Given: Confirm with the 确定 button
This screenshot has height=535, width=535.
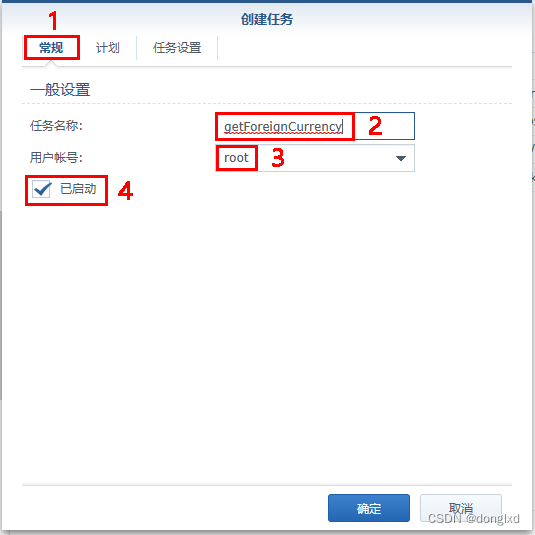Looking at the screenshot, I should tap(369, 508).
